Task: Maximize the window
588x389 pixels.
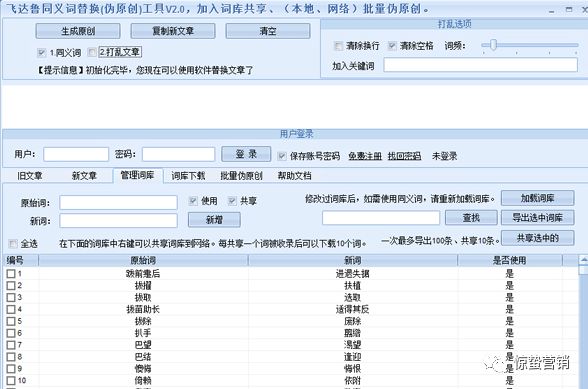Action: point(569,9)
